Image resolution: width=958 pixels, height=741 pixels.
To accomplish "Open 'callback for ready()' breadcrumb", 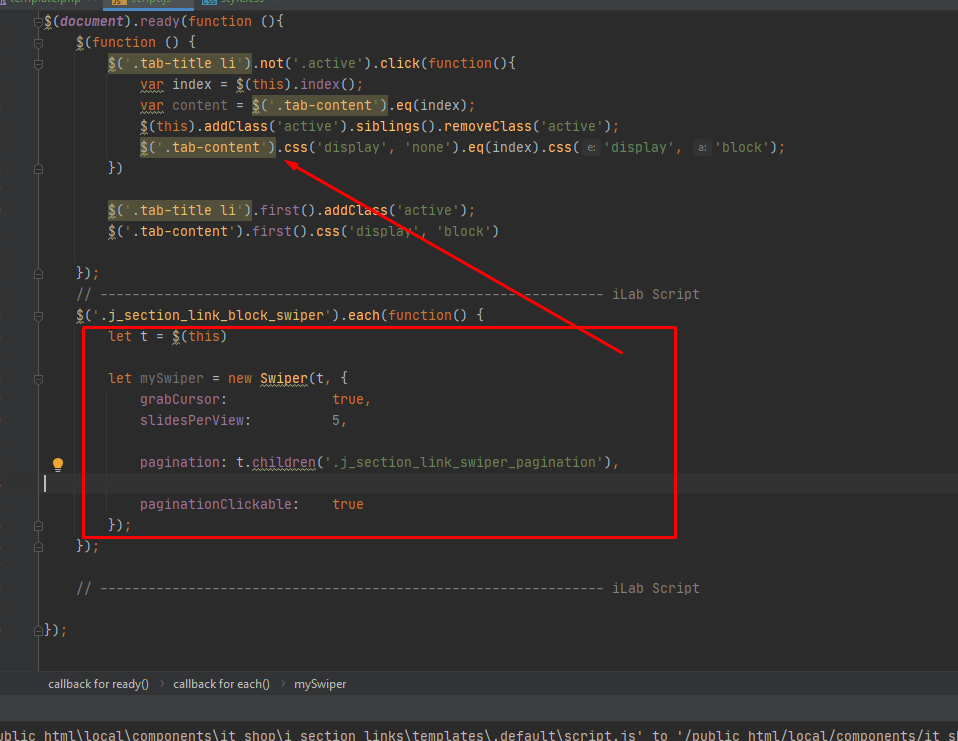I will click(98, 684).
